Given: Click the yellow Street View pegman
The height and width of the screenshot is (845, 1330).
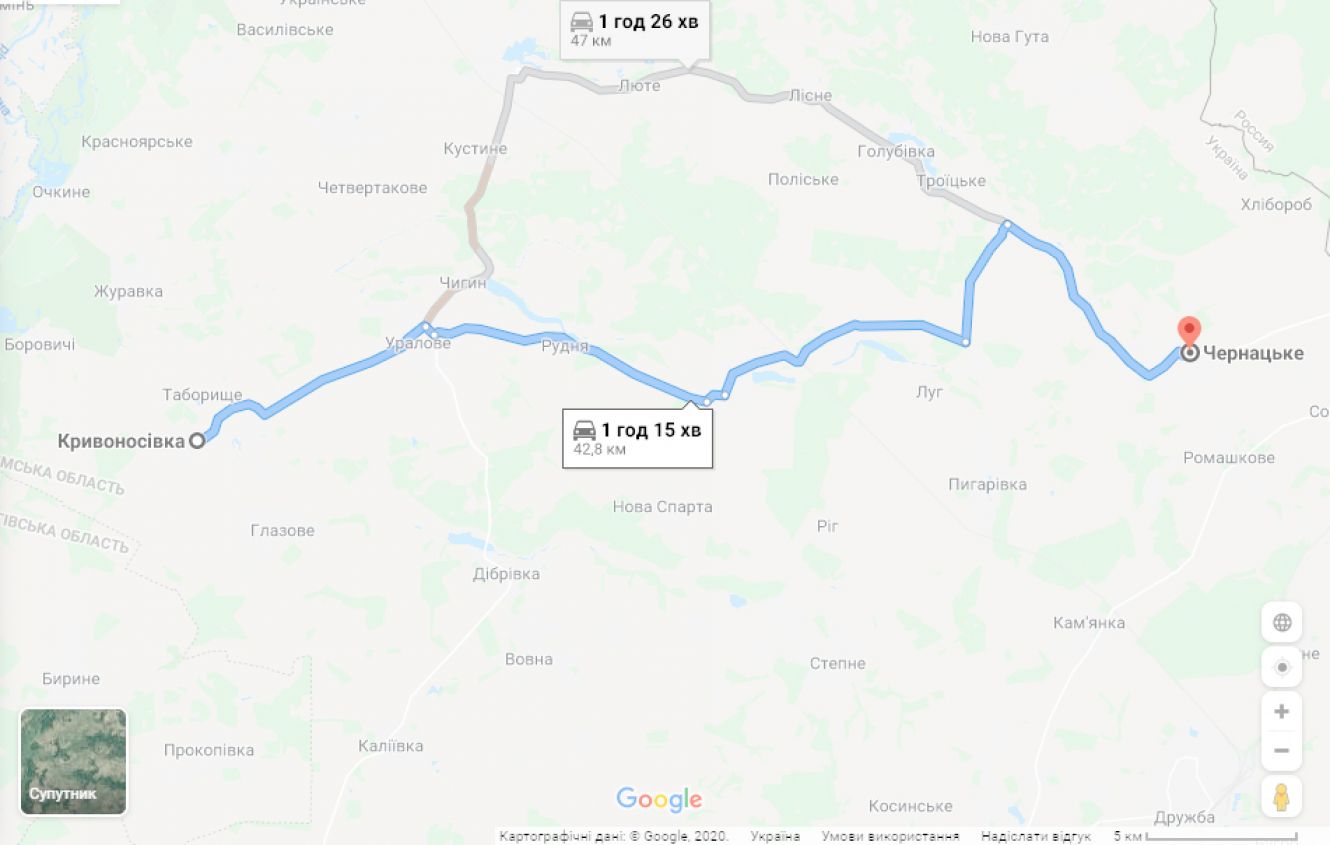Looking at the screenshot, I should point(1281,796).
